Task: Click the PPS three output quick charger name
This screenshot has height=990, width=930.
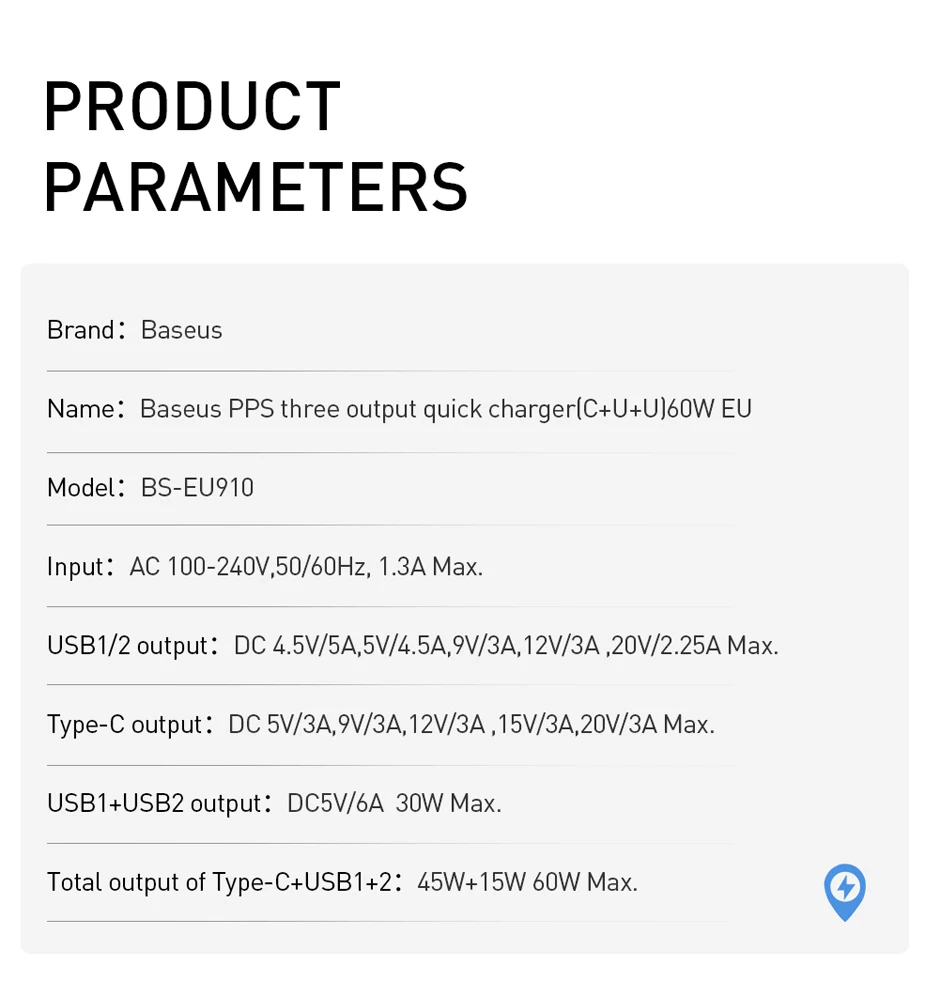Action: point(446,409)
